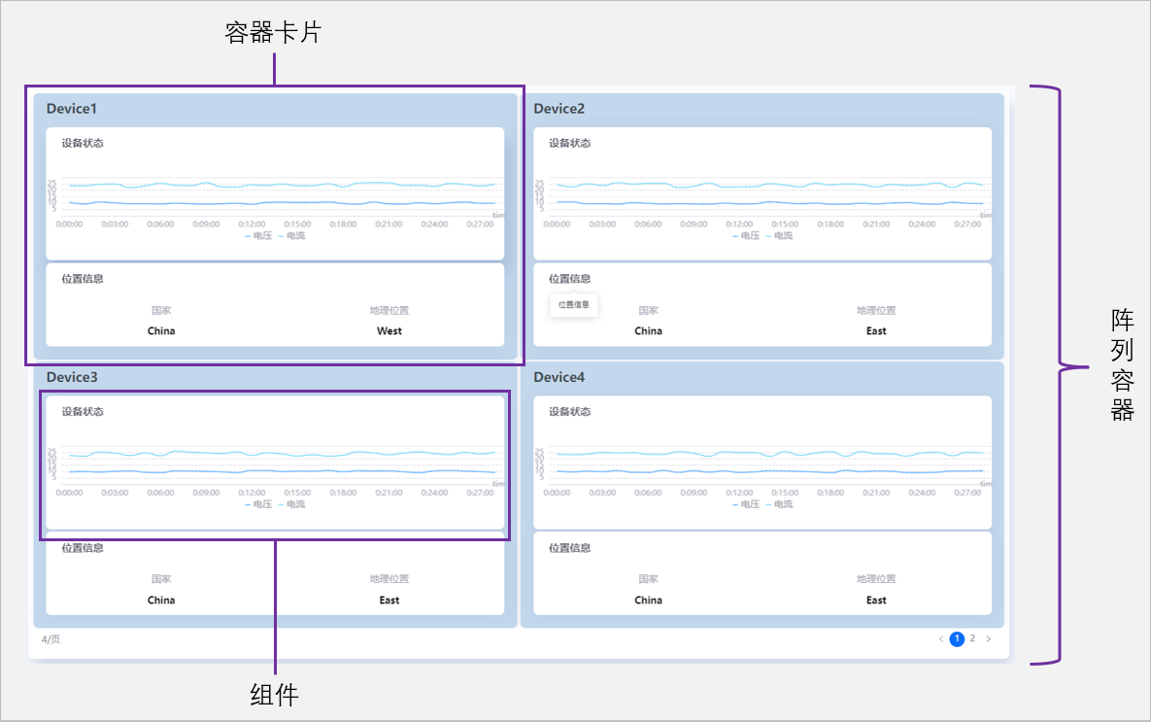Click the Device1 card title
This screenshot has width=1151, height=722.
coord(71,108)
